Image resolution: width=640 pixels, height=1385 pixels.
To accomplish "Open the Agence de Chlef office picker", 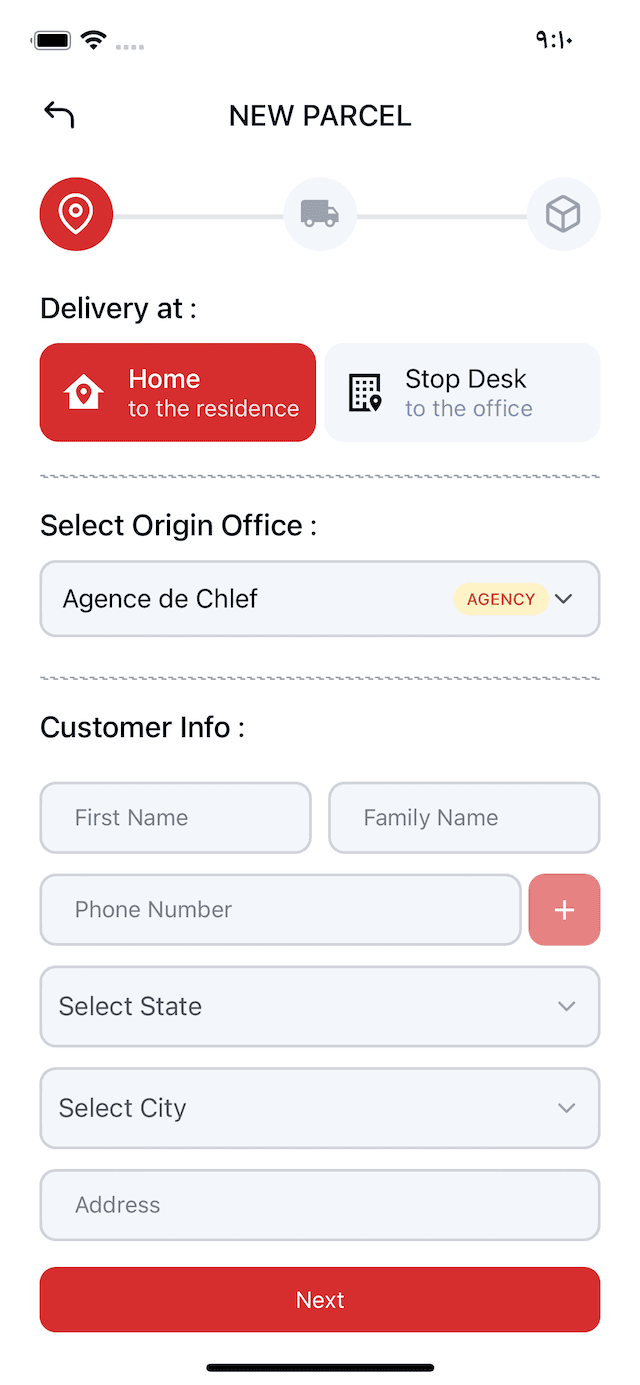I will pos(320,598).
